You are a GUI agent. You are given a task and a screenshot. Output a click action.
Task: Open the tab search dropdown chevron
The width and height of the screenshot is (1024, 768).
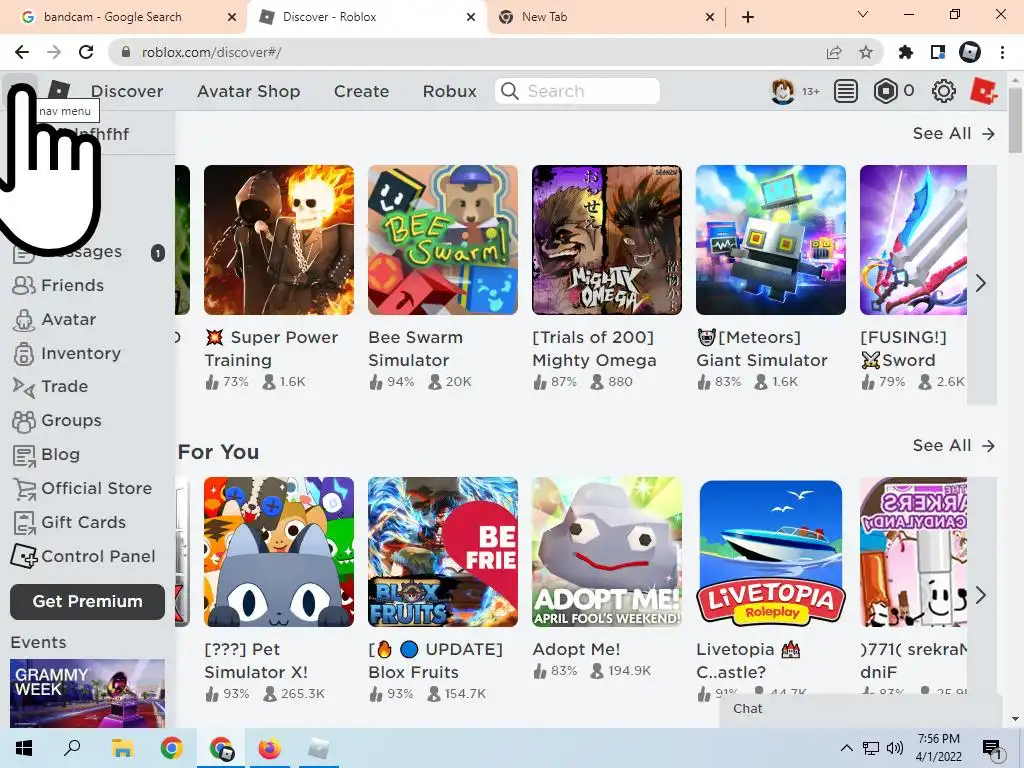pos(863,14)
